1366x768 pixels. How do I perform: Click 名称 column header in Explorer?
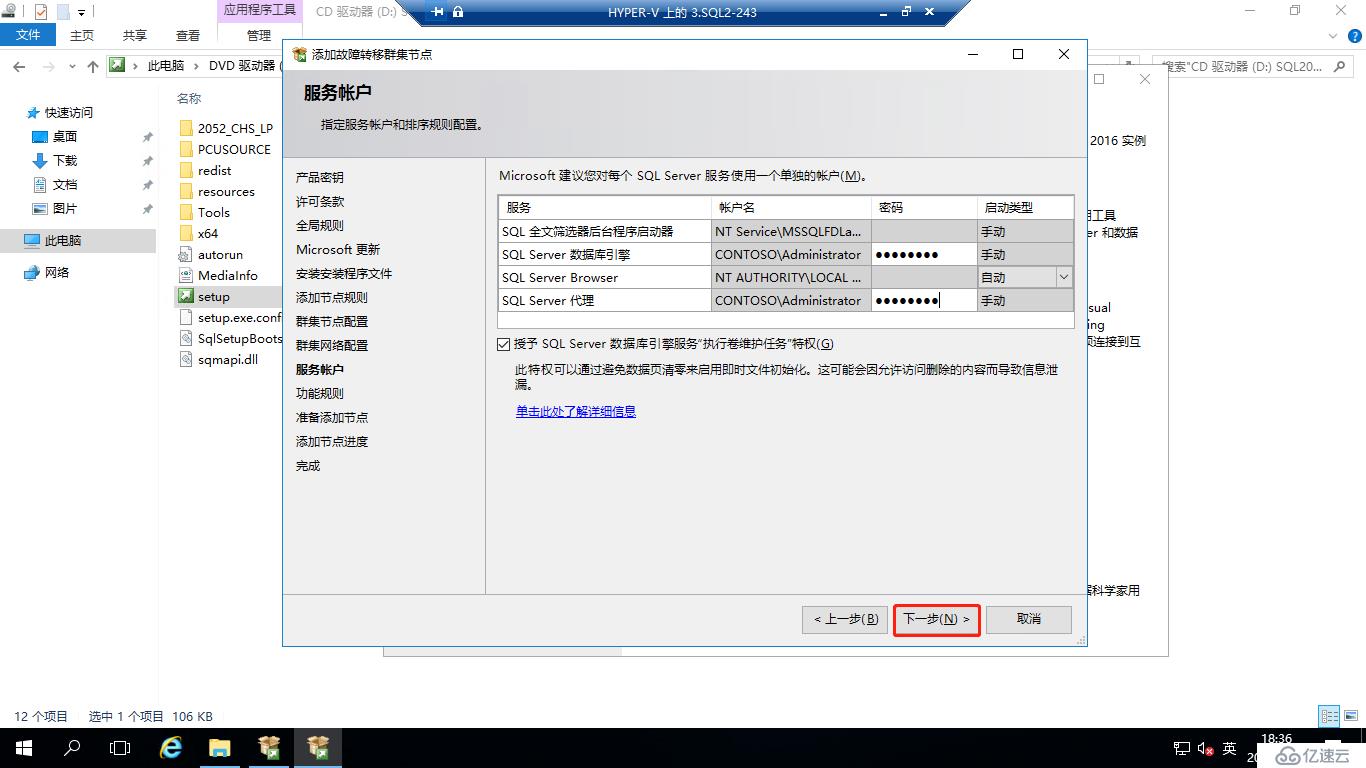click(x=189, y=99)
